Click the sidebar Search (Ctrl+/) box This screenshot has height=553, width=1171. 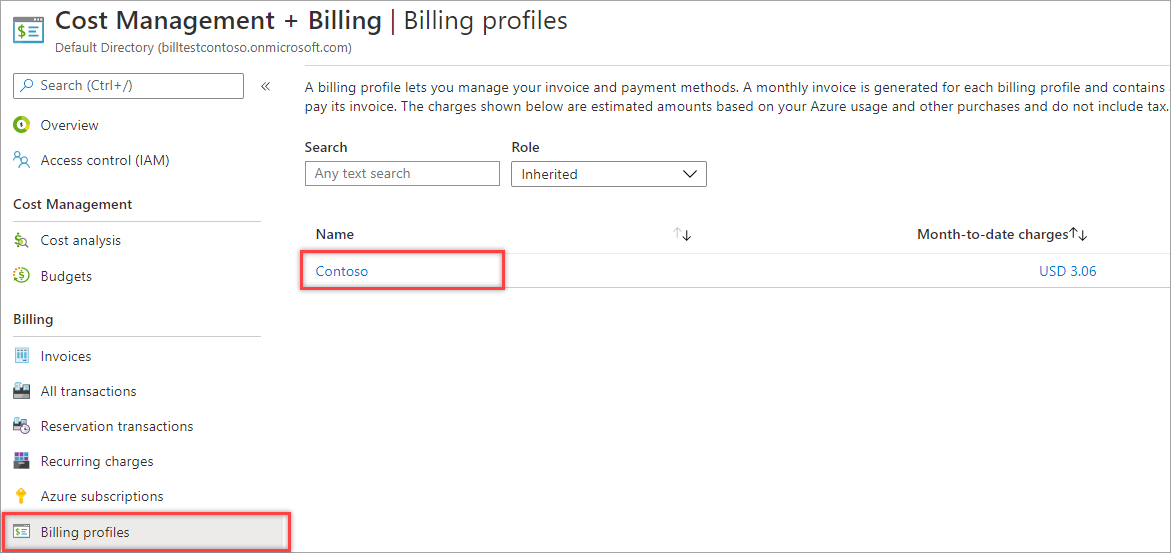click(128, 86)
